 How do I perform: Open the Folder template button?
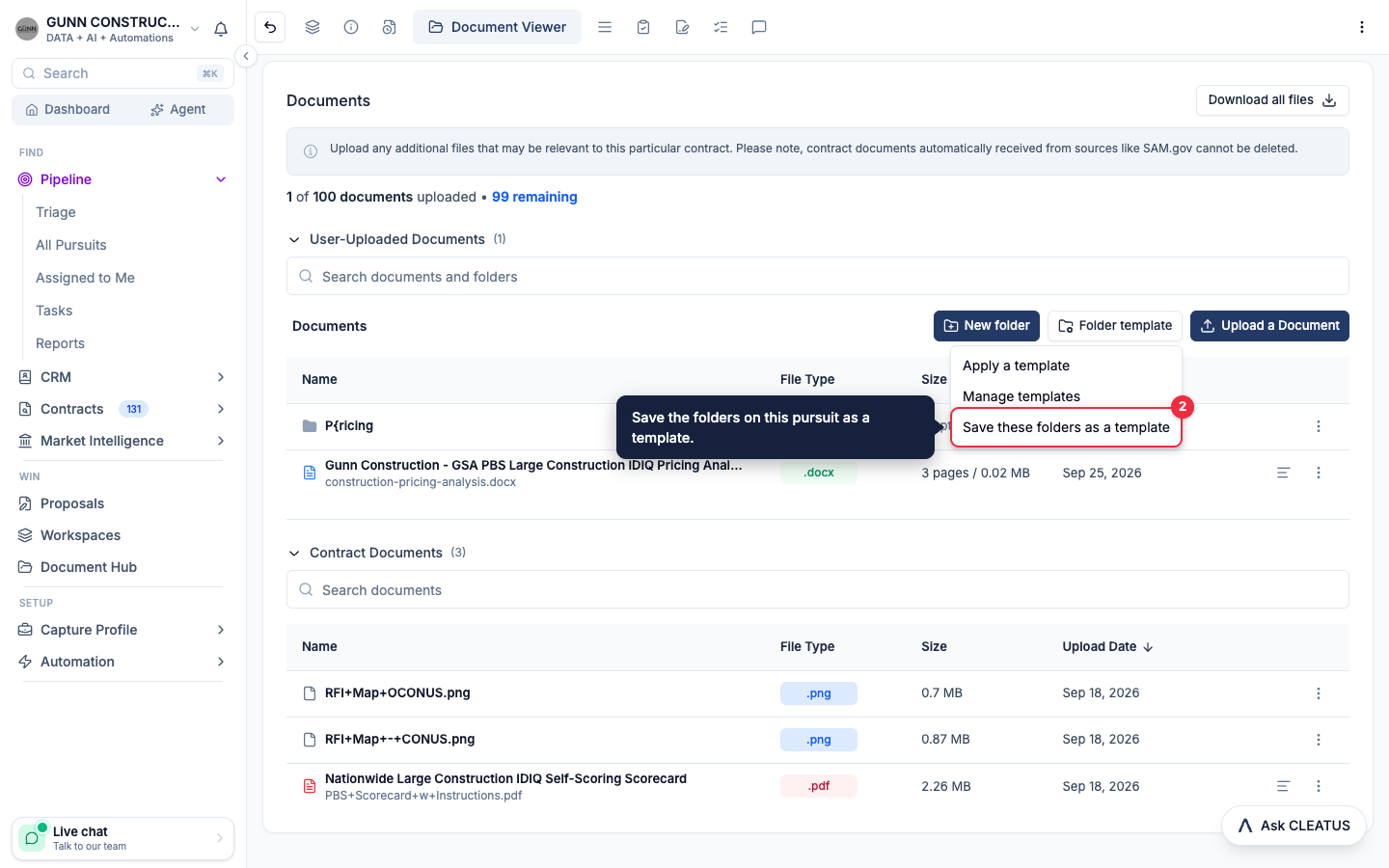coord(1115,326)
